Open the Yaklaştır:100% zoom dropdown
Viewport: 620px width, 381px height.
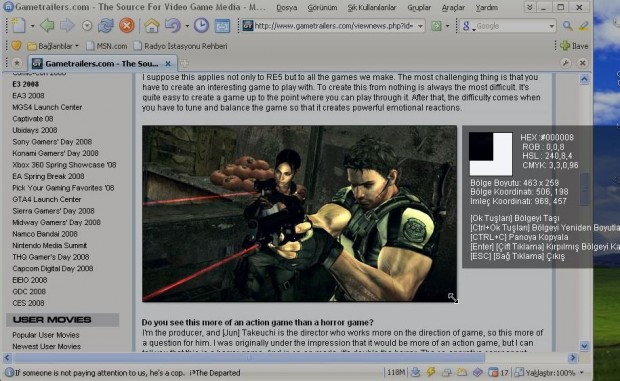[582, 372]
